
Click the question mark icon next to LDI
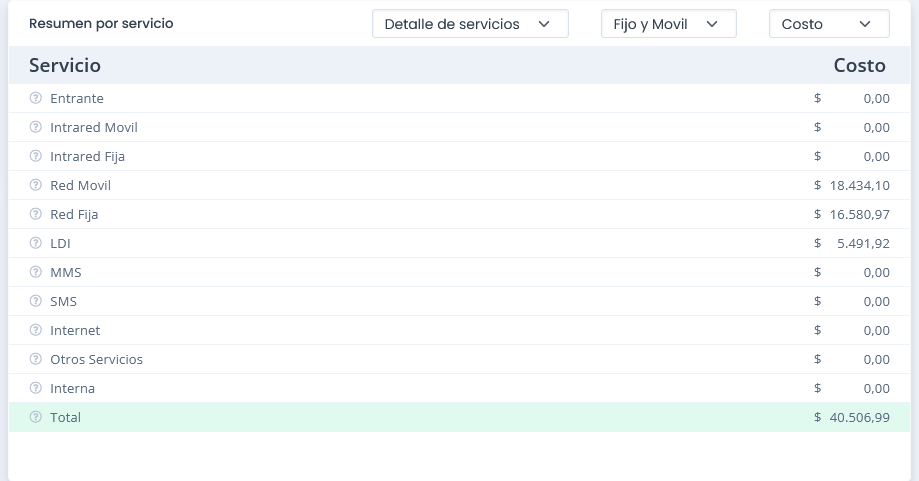[36, 243]
